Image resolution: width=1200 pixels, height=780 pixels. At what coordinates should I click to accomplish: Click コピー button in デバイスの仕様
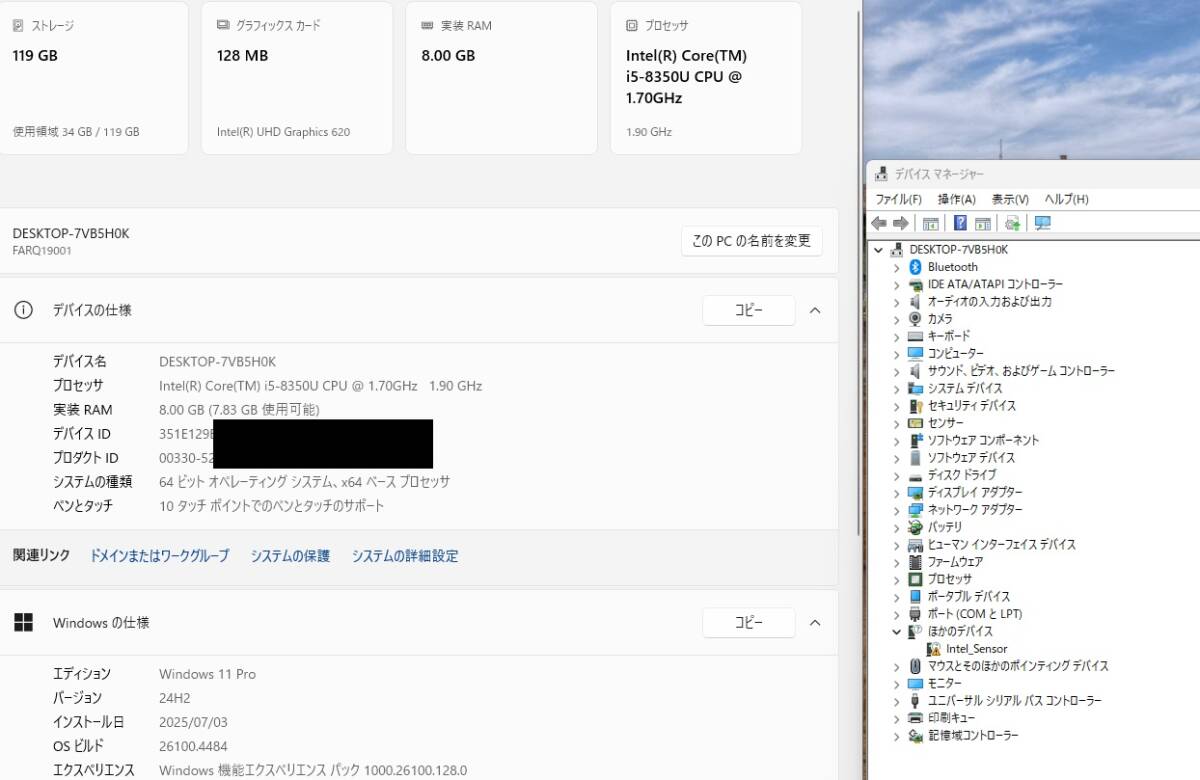click(x=749, y=310)
